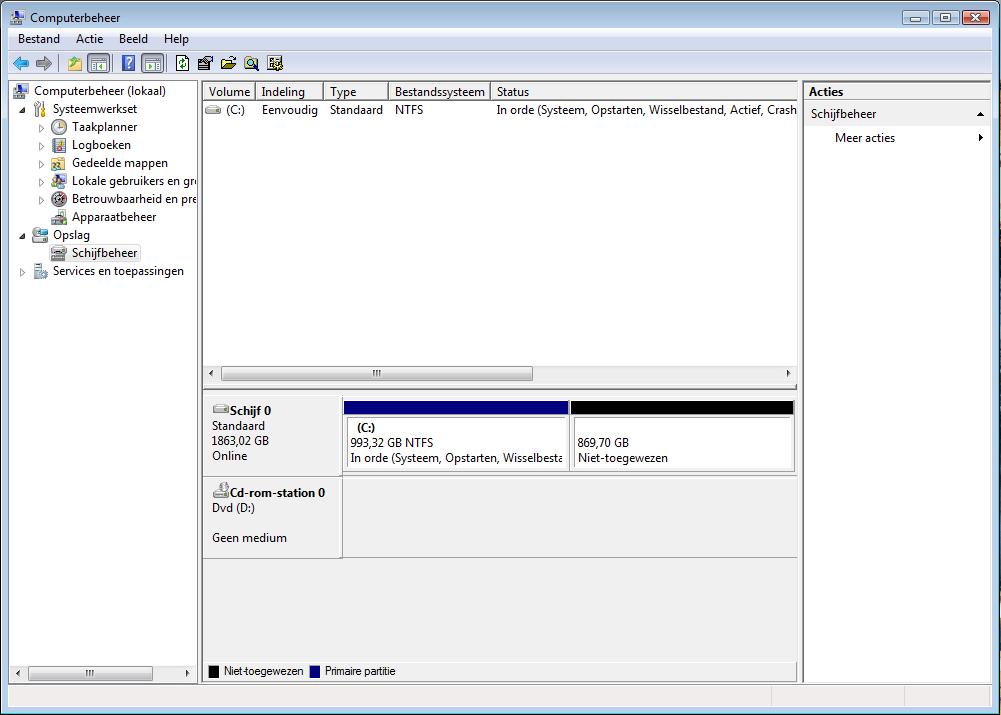The image size is (1001, 715).
Task: Click the Back arrow toolbar icon
Action: click(x=20, y=64)
